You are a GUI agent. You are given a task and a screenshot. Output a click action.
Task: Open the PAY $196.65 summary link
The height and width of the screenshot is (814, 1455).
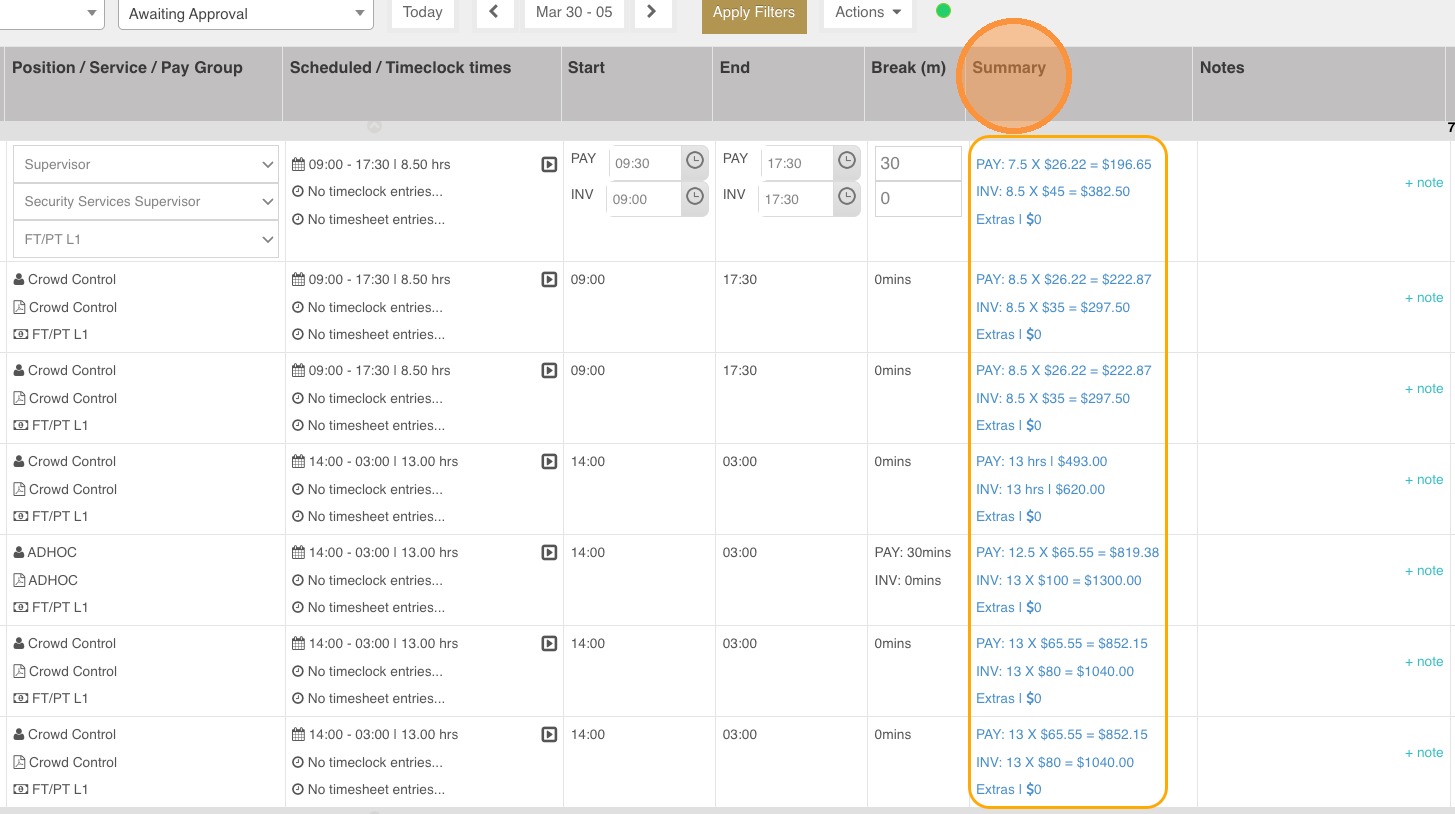(1063, 164)
